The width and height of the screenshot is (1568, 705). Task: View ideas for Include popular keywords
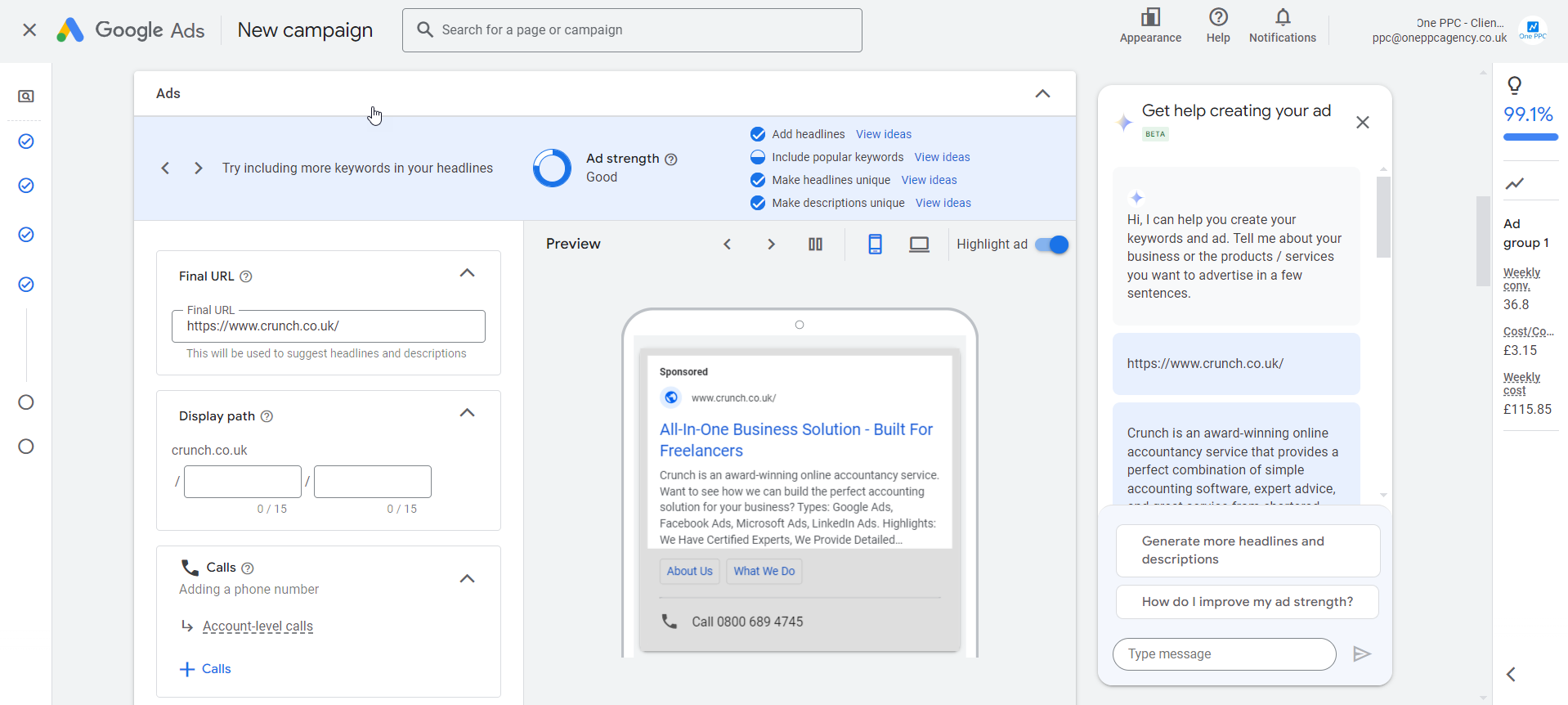point(943,157)
